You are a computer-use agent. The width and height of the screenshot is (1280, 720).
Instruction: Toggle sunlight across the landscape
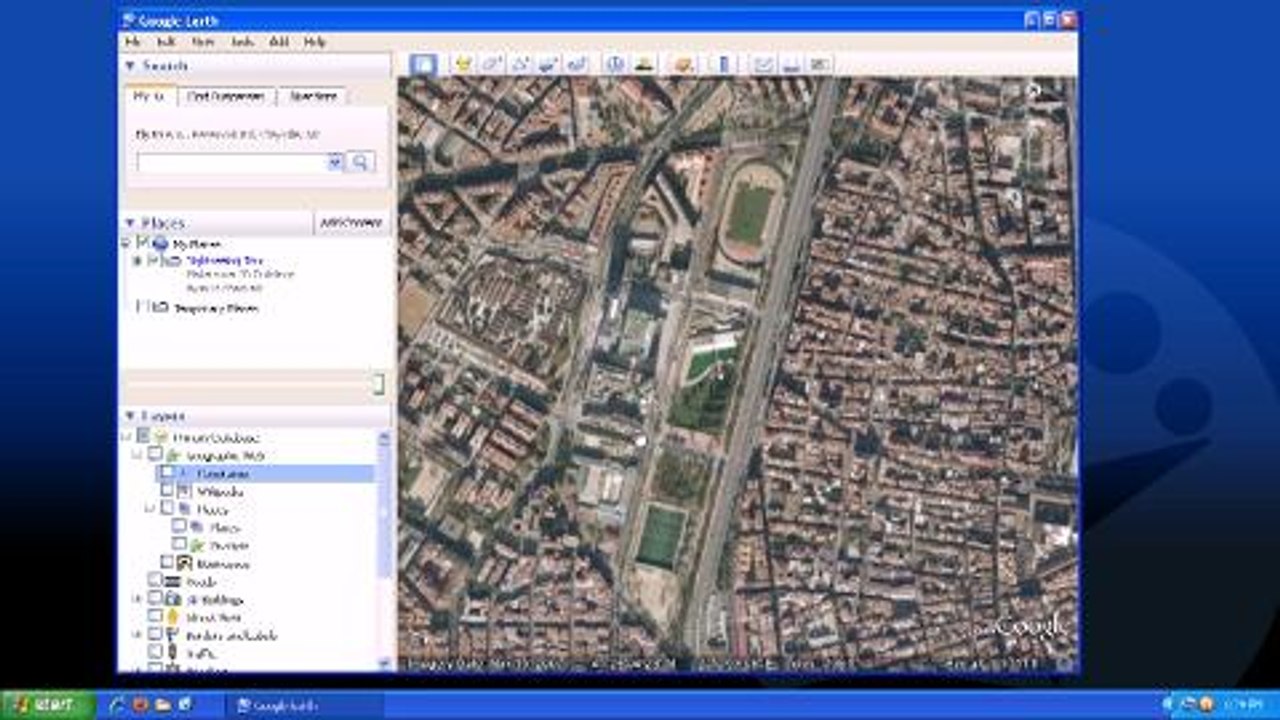pyautogui.click(x=644, y=64)
